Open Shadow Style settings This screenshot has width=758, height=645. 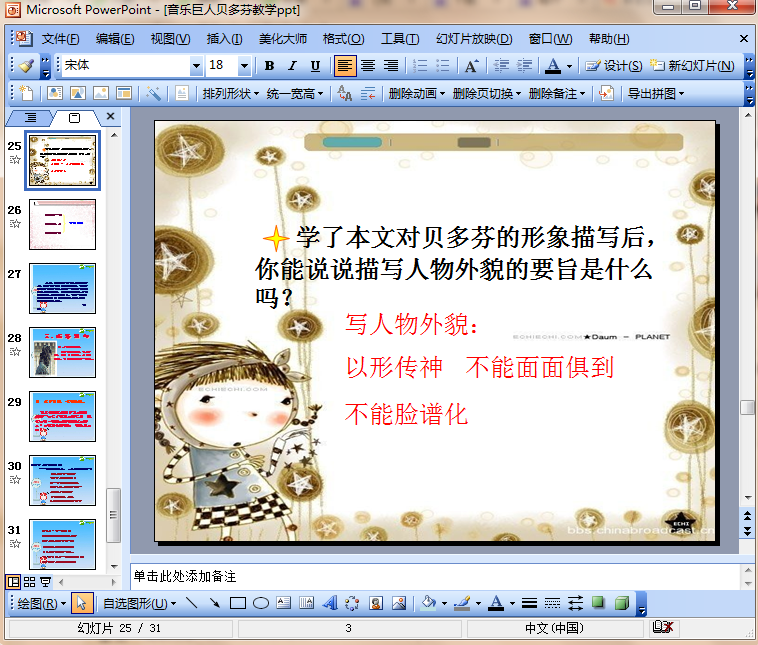pyautogui.click(x=598, y=602)
